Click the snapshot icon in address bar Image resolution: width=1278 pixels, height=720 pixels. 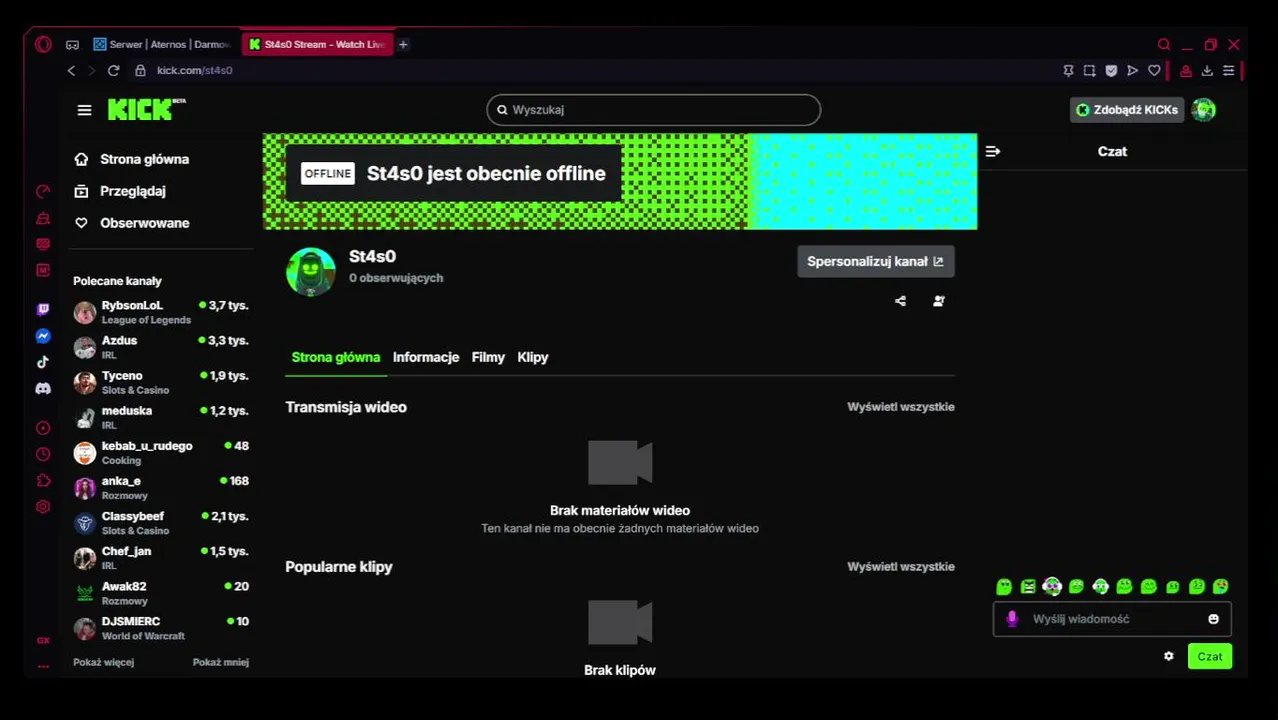click(x=1089, y=70)
